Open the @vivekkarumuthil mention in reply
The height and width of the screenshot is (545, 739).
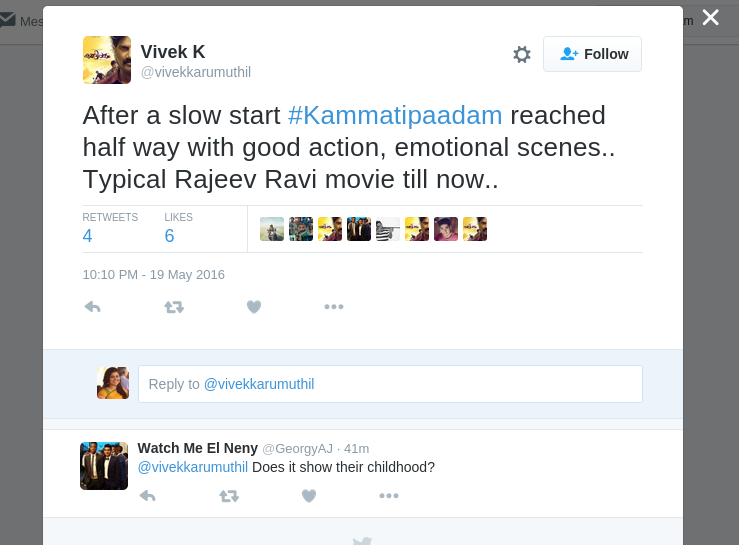[192, 467]
